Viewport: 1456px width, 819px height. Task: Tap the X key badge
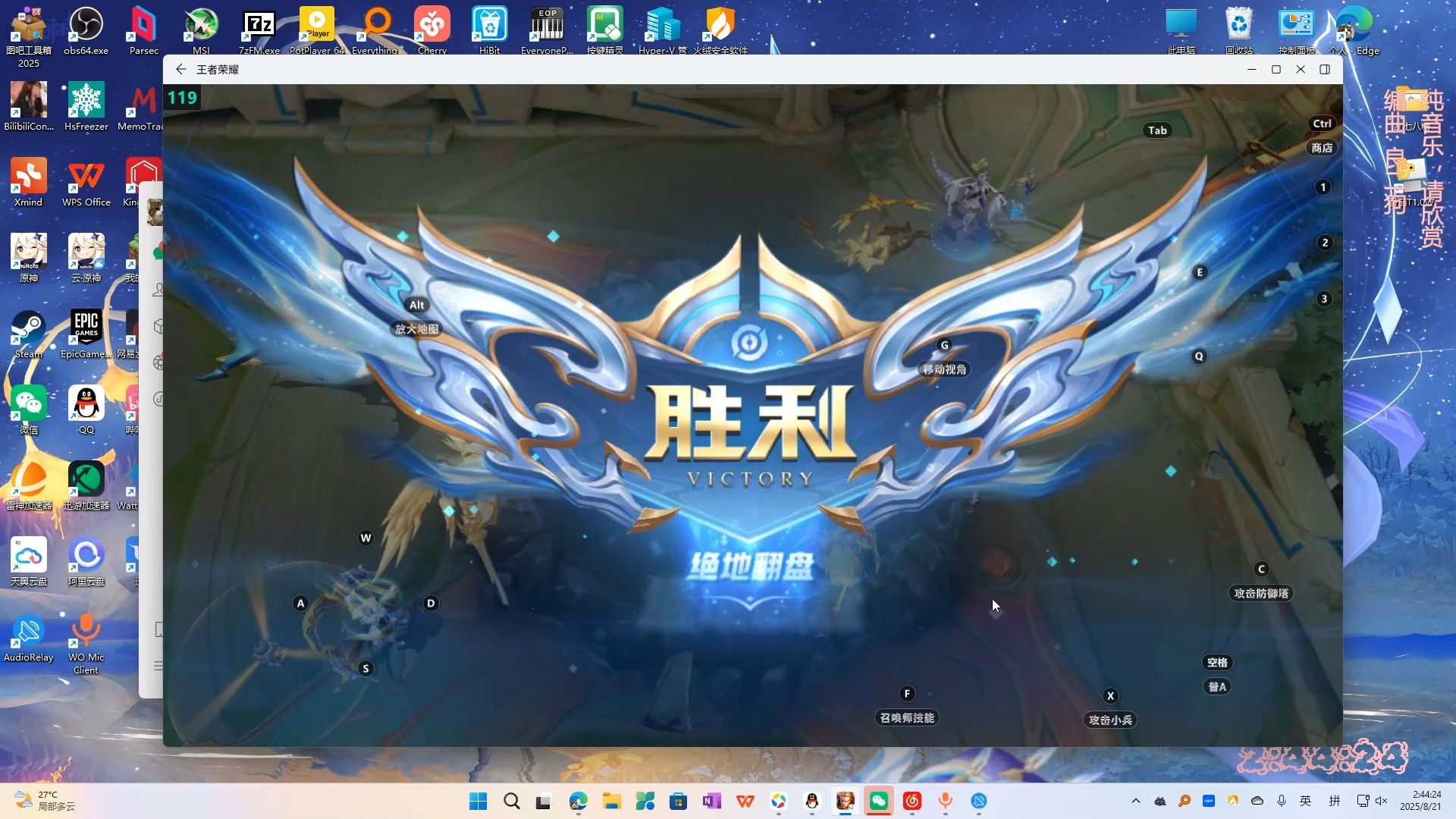(x=1110, y=695)
